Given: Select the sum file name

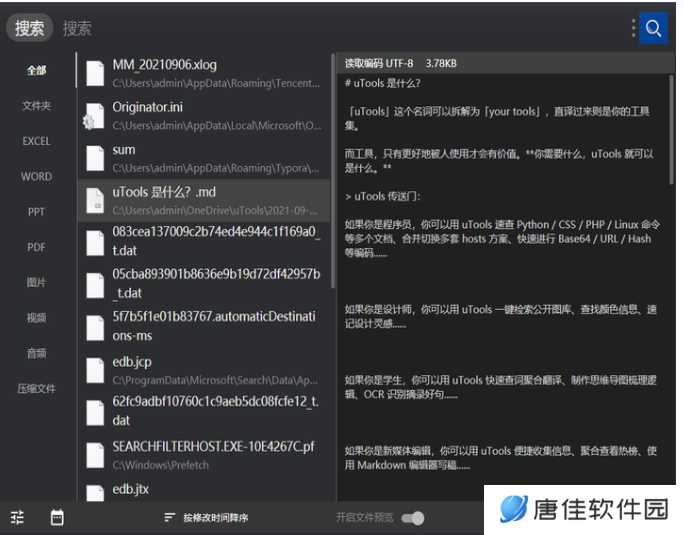Looking at the screenshot, I should [124, 150].
